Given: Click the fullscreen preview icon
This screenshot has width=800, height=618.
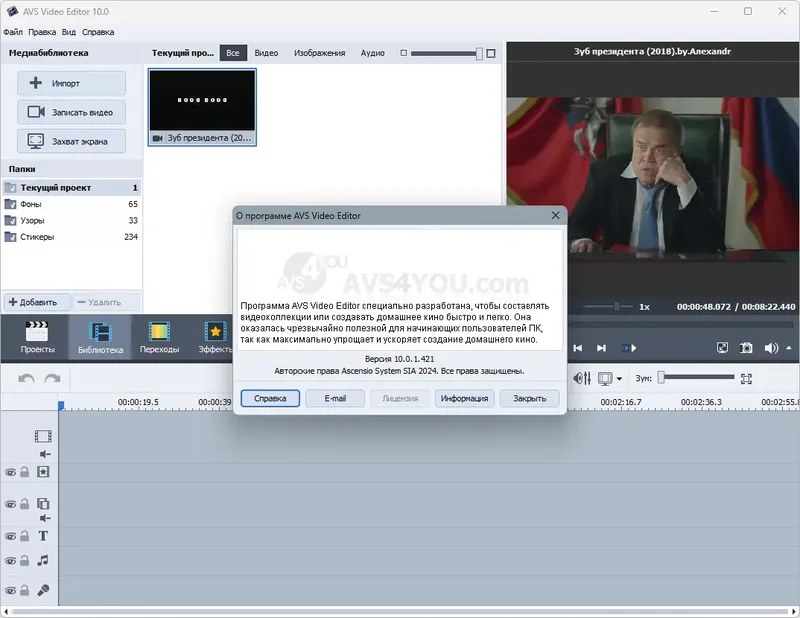Looking at the screenshot, I should click(724, 347).
